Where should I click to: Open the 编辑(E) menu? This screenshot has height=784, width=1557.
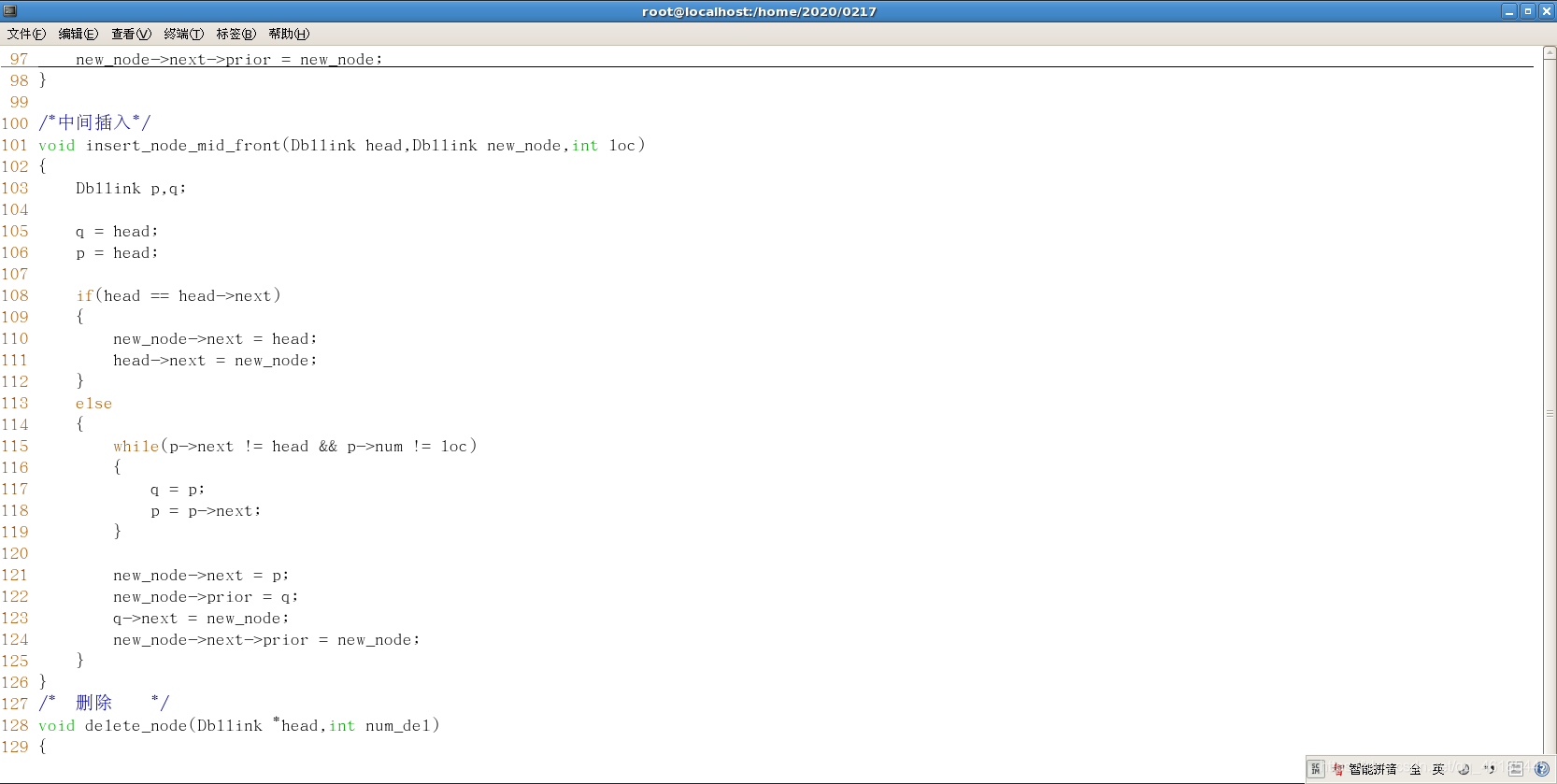[79, 34]
